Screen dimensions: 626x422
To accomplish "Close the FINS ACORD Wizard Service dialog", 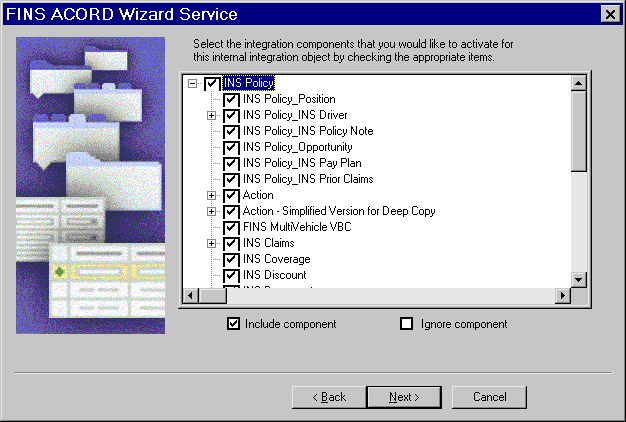I will tap(610, 14).
